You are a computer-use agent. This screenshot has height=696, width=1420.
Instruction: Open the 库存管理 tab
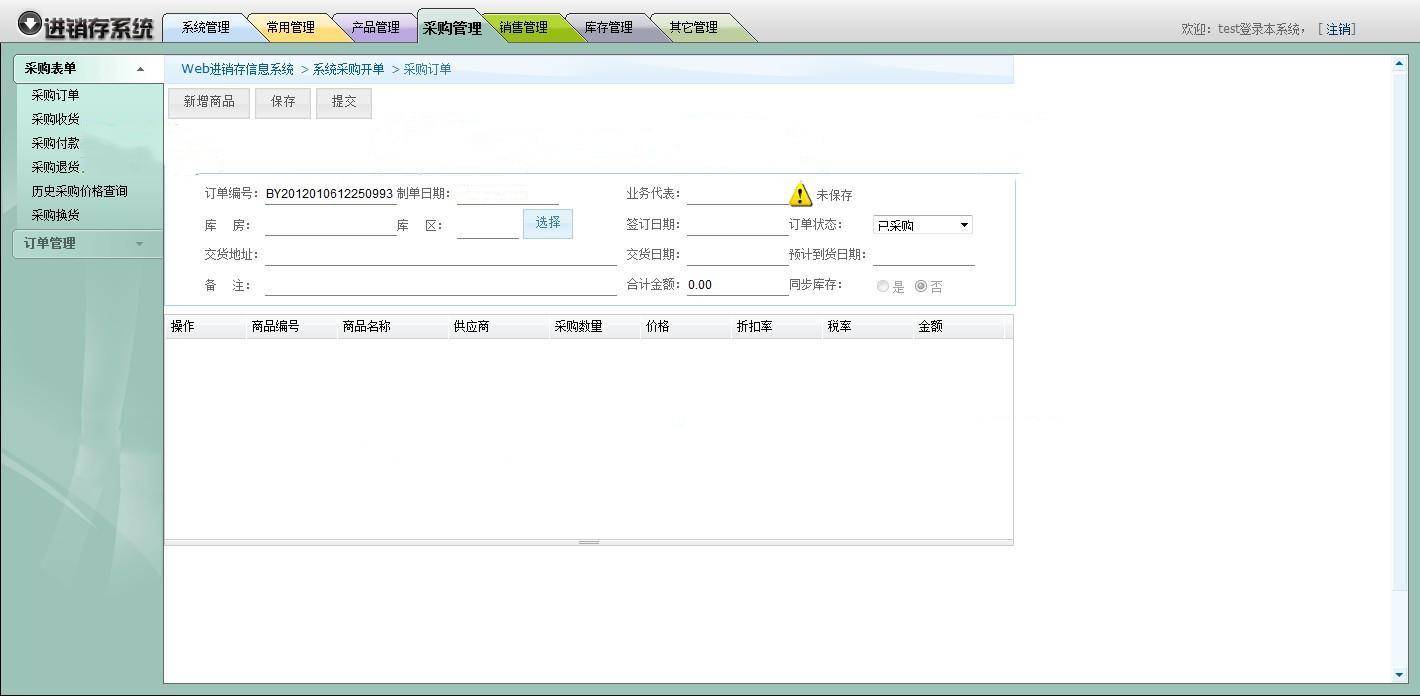pyautogui.click(x=608, y=28)
